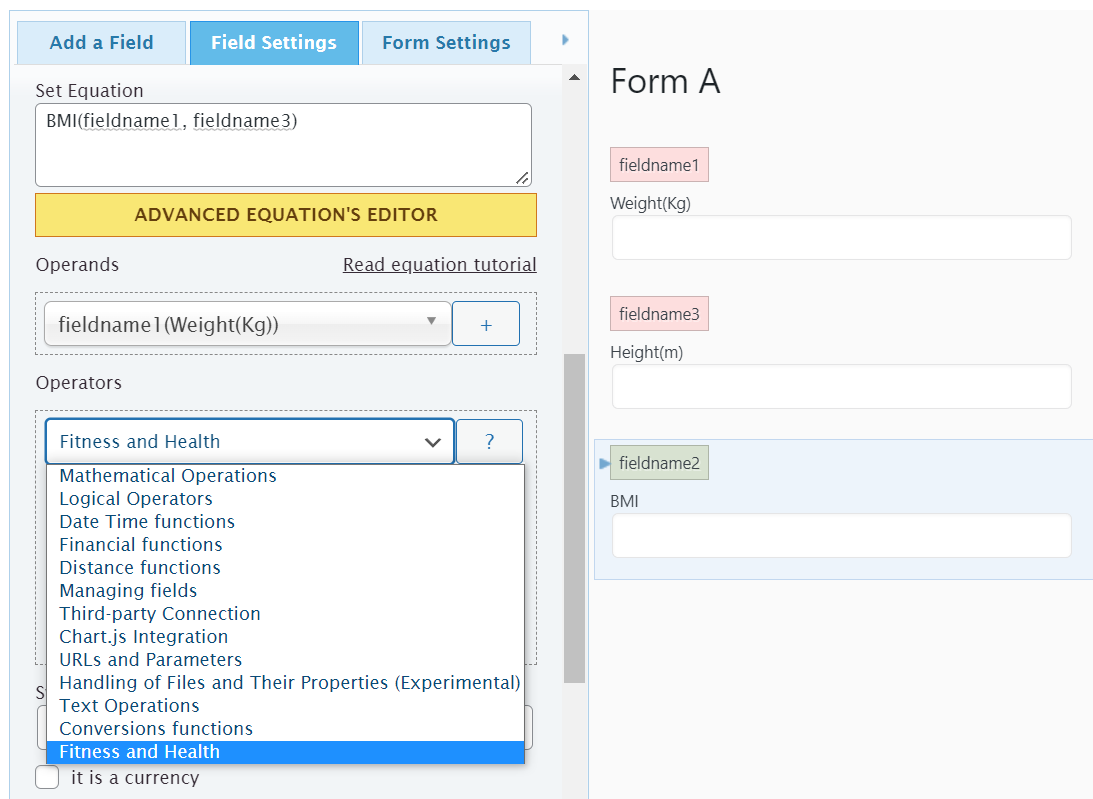1093x799 pixels.
Task: Choose Date Time functions option
Action: (147, 522)
